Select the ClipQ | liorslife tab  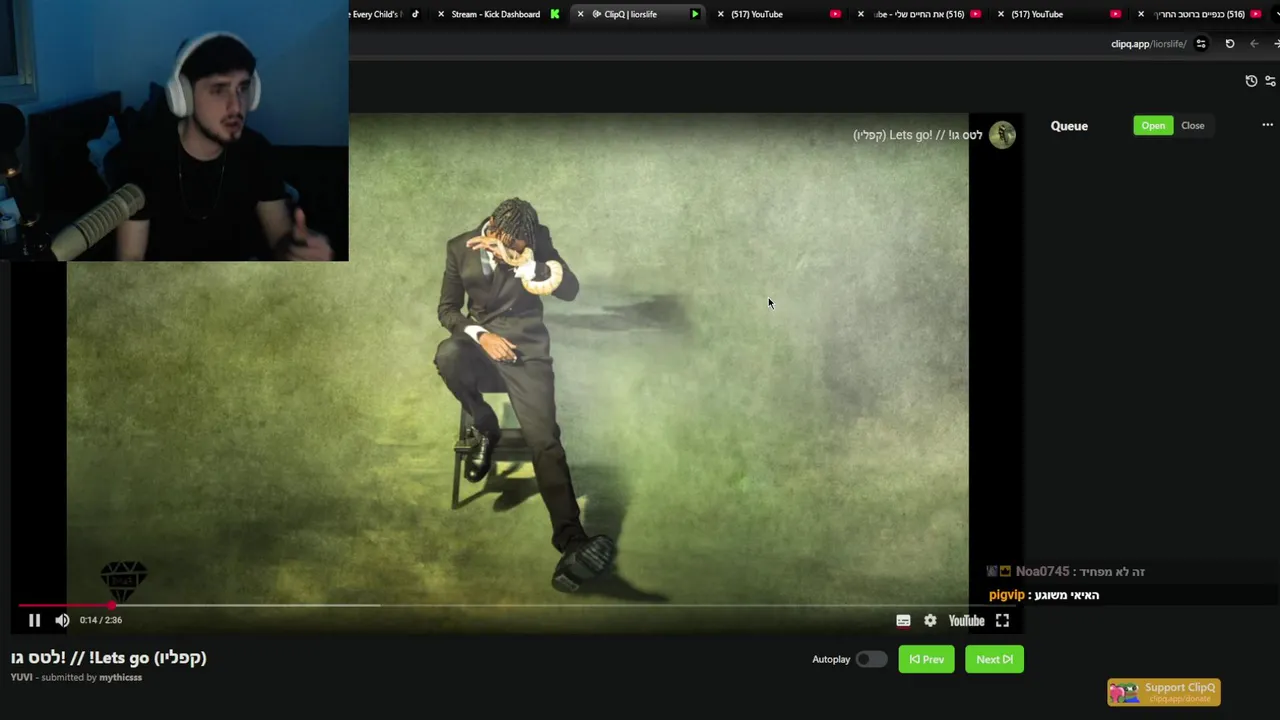(x=640, y=14)
